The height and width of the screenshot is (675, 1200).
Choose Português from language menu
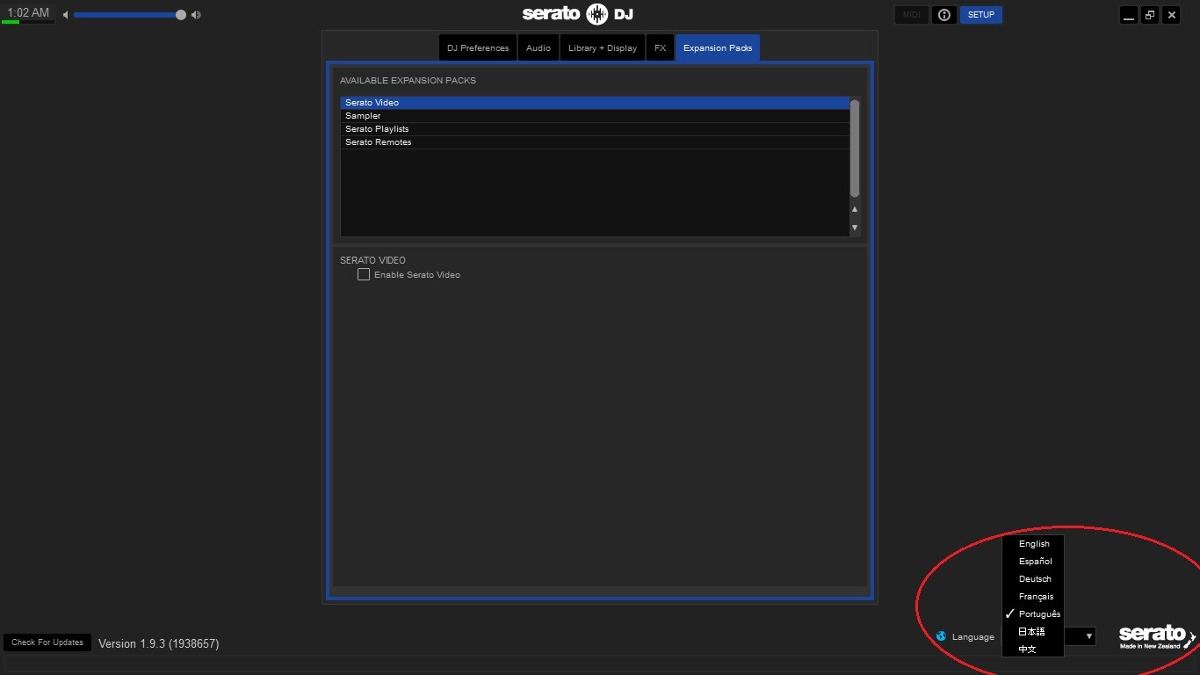point(1034,614)
